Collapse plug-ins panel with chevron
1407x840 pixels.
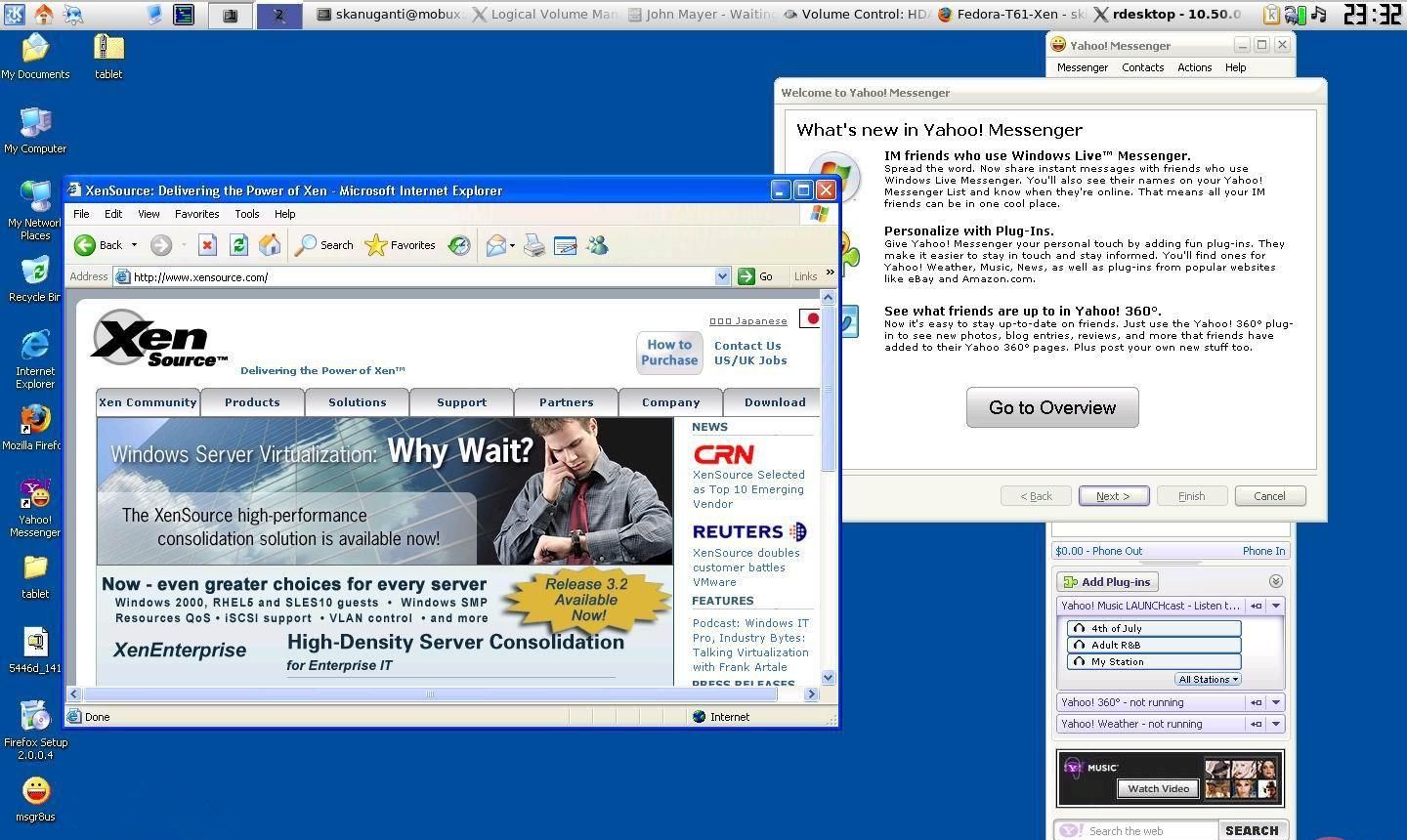1275,581
